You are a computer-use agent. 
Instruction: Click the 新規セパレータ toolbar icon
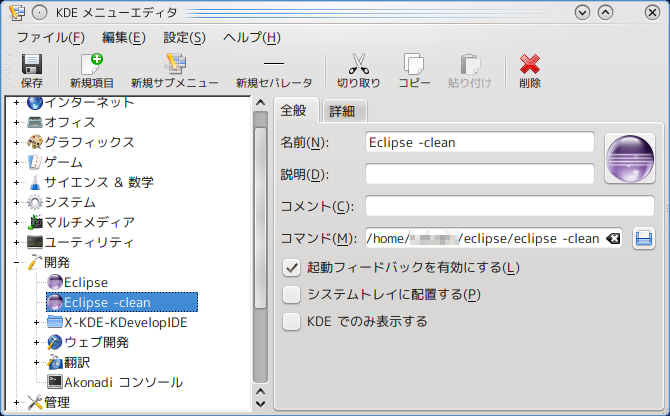pyautogui.click(x=274, y=64)
